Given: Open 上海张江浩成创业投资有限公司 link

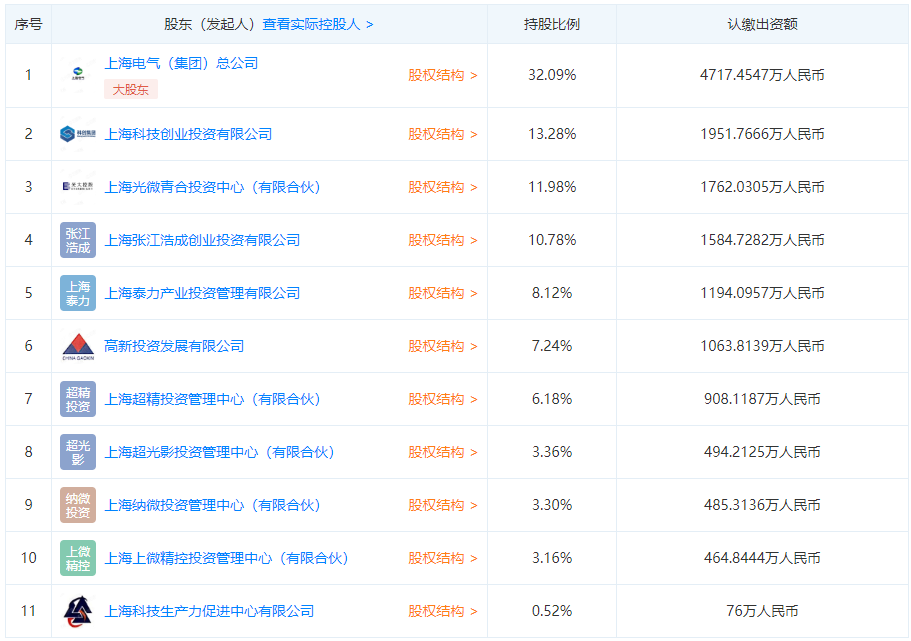Looking at the screenshot, I should tap(202, 240).
